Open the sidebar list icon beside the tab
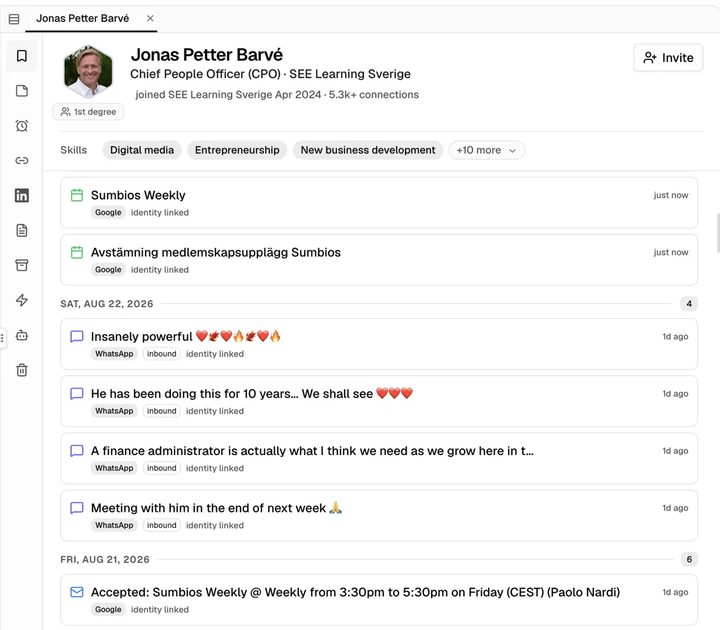Image resolution: width=720 pixels, height=630 pixels. (14, 19)
